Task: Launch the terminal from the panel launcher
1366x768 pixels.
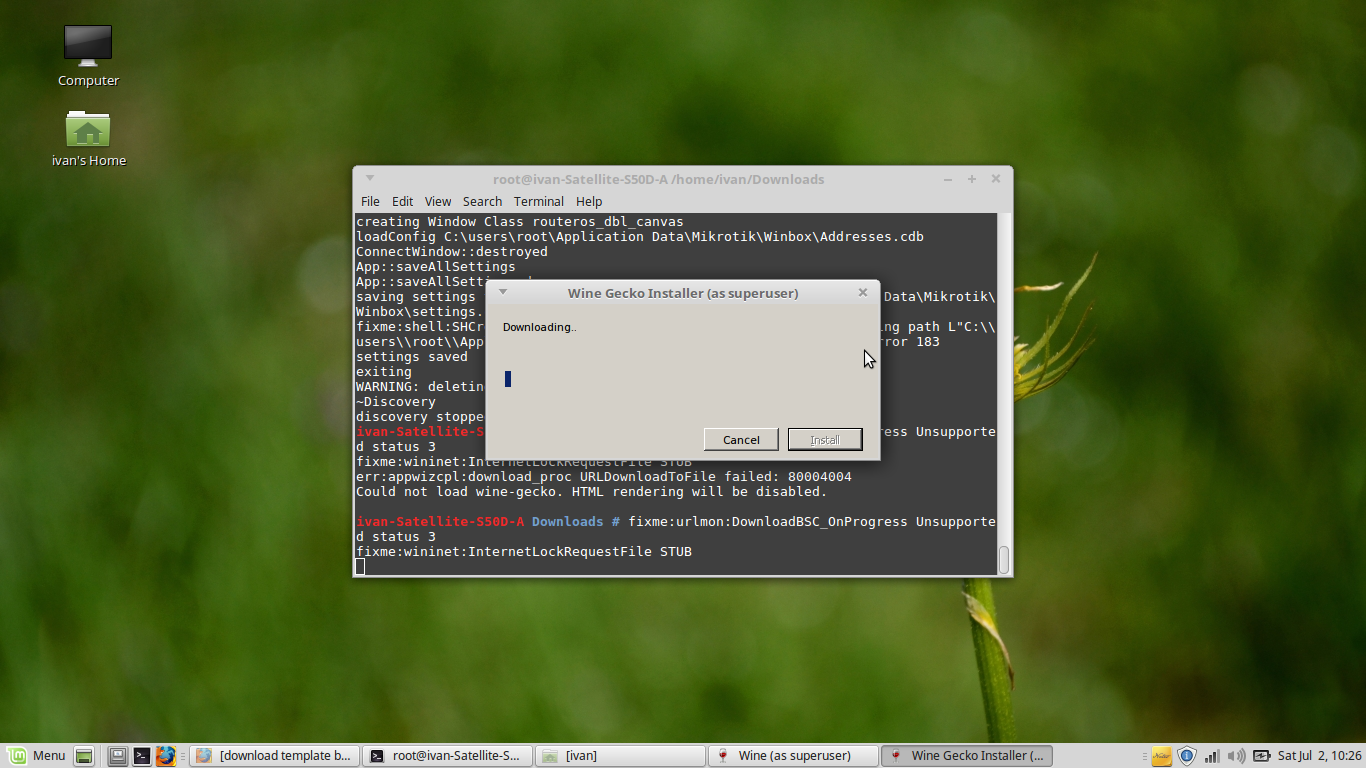Action: click(x=142, y=756)
